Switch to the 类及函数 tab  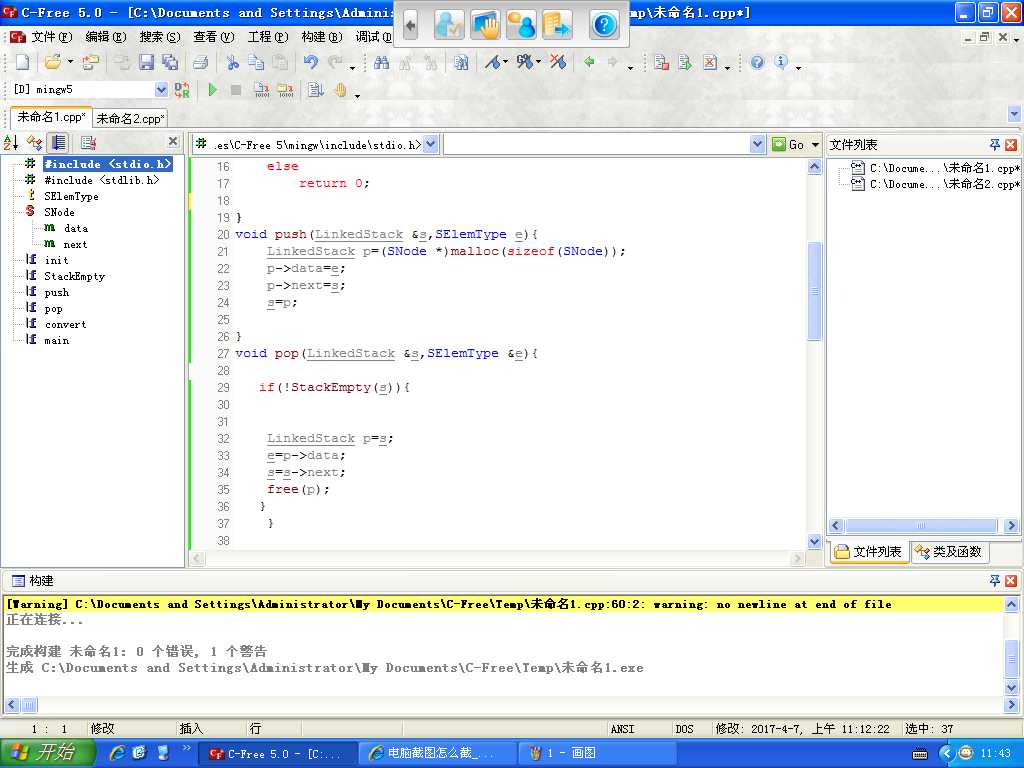tap(948, 552)
